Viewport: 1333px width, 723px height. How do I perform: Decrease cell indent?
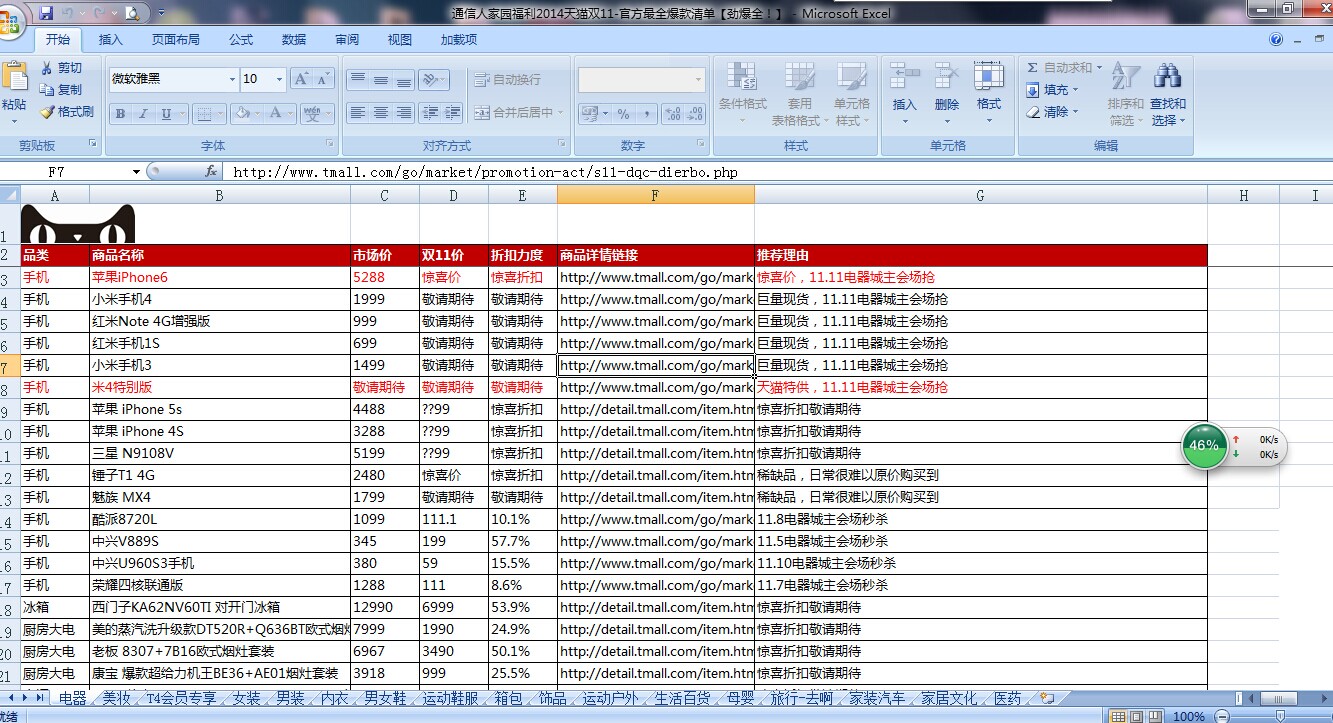click(x=430, y=113)
